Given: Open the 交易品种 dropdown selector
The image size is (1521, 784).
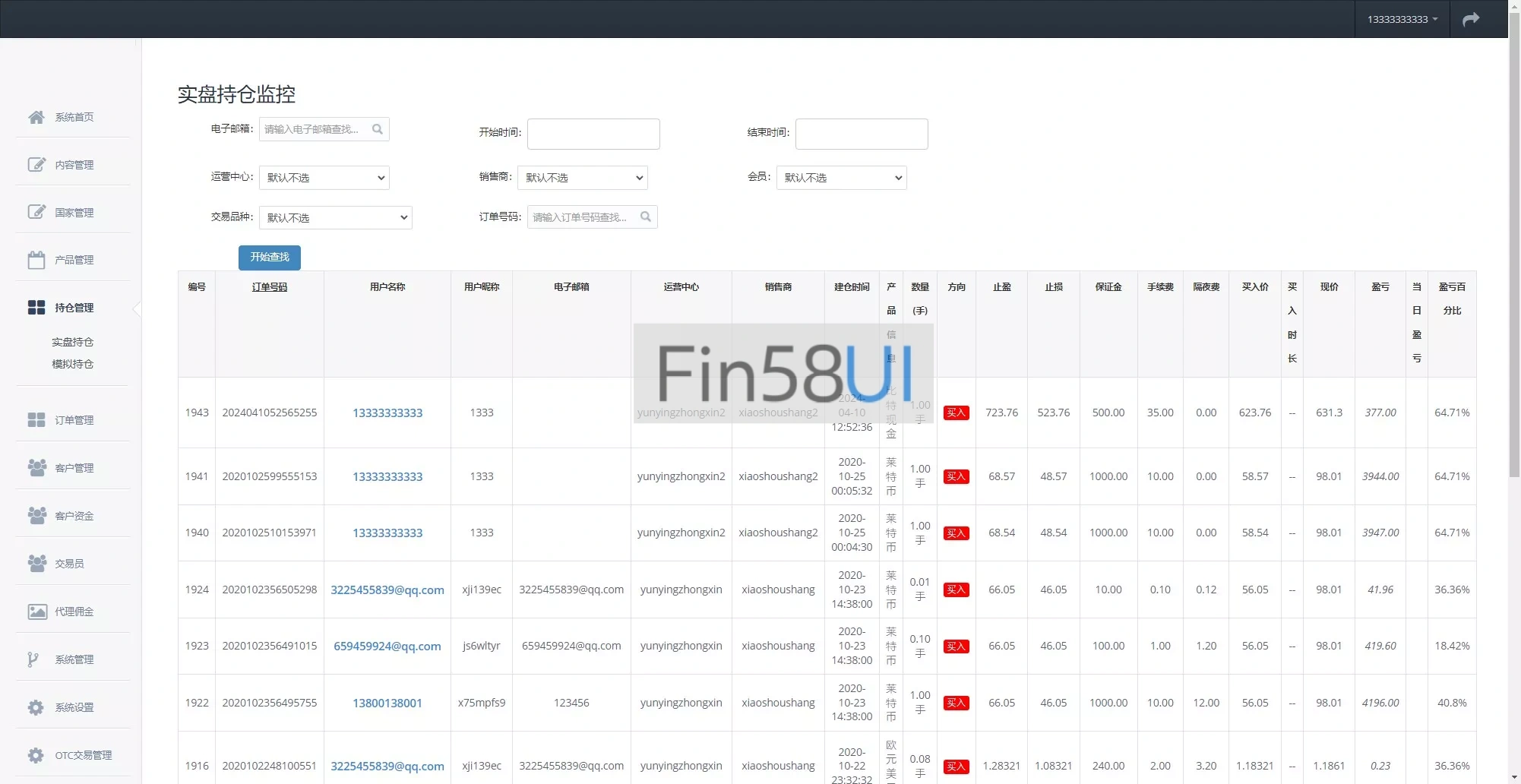Looking at the screenshot, I should pos(335,218).
